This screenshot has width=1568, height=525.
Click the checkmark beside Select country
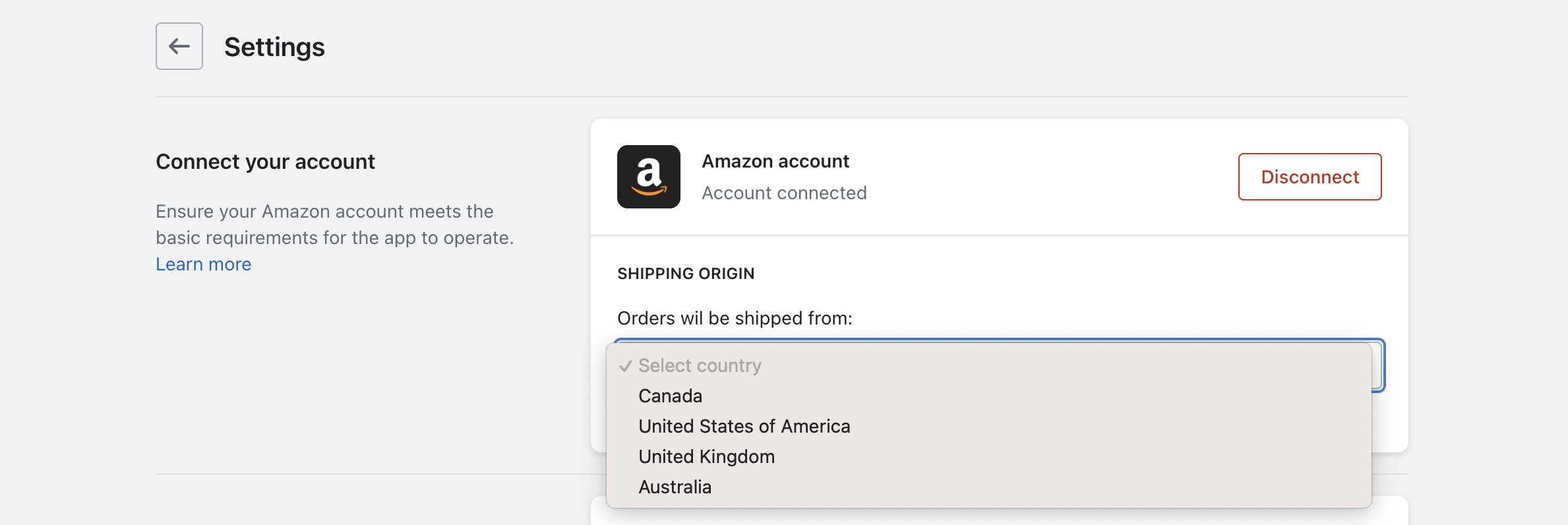625,366
